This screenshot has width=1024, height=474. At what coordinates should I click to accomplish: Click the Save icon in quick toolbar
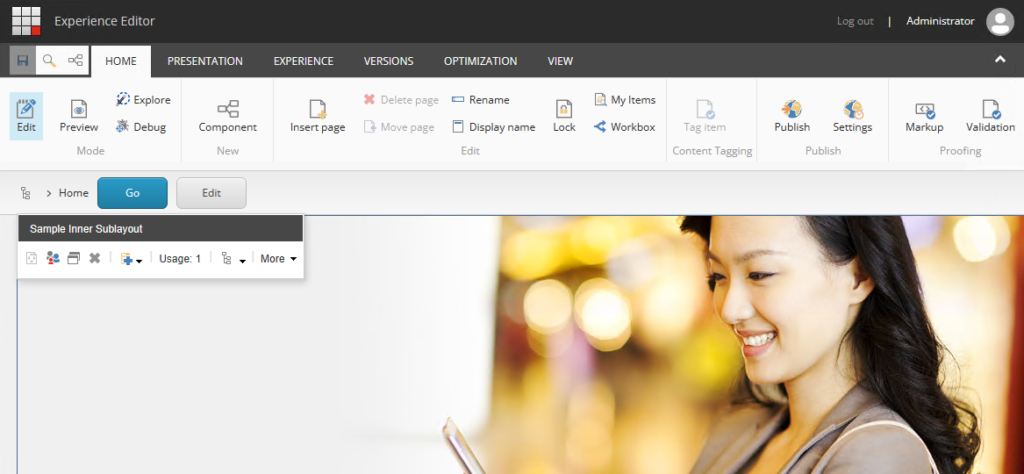pos(22,61)
